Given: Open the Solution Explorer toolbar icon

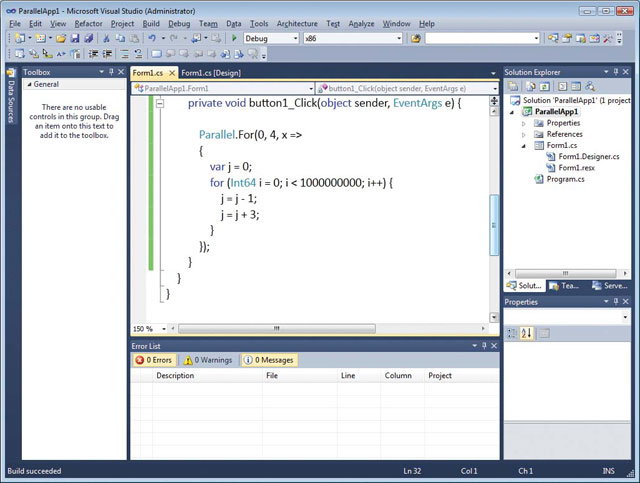Looking at the screenshot, I should click(x=553, y=38).
